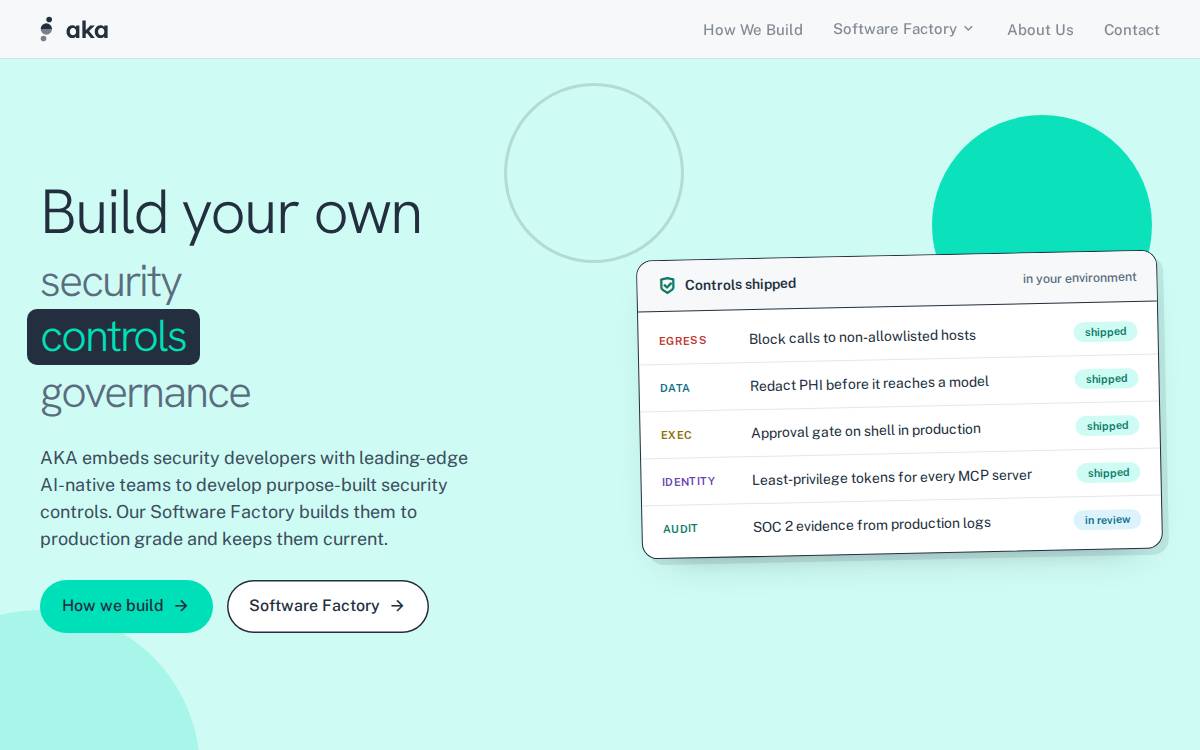The image size is (1200, 750).
Task: Select the DATA tag
Action: coord(675,388)
